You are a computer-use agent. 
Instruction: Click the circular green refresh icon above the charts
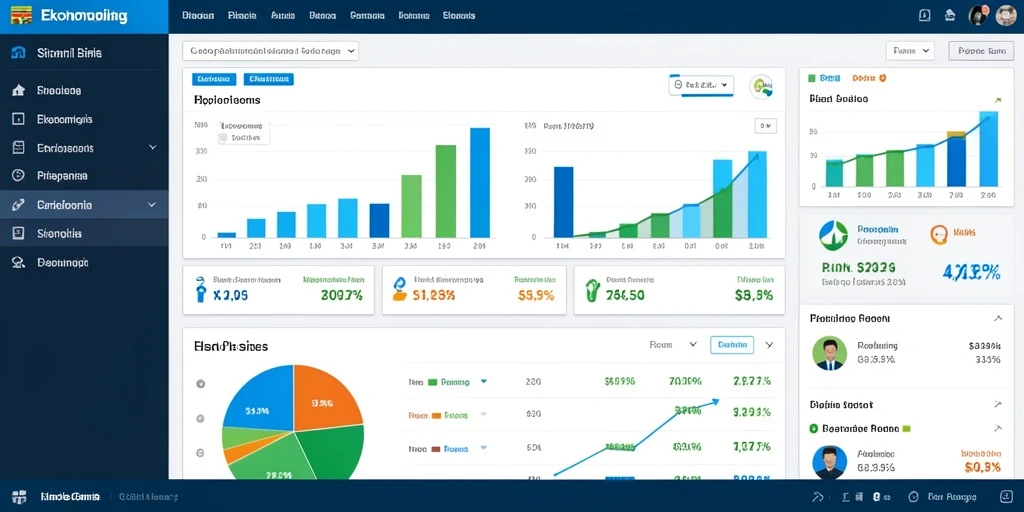(x=761, y=86)
